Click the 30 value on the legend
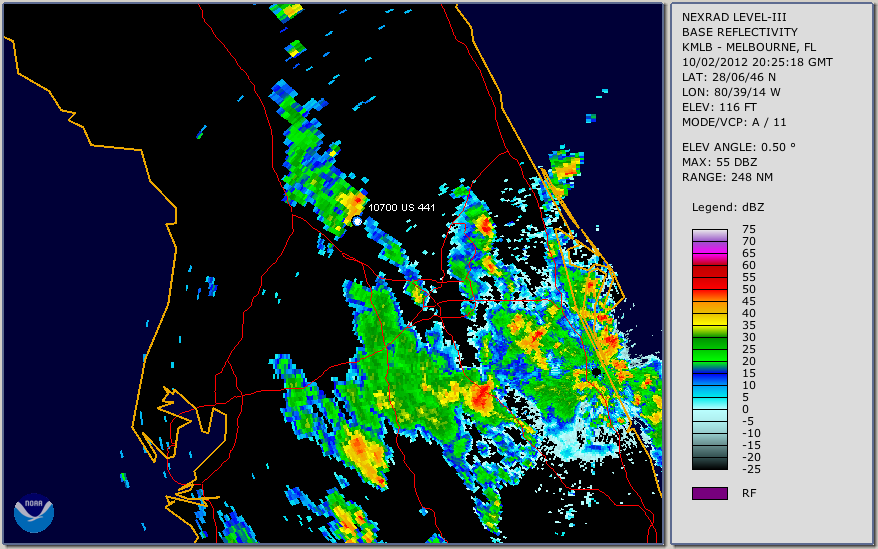Screen dimensions: 878x549 click(x=749, y=337)
